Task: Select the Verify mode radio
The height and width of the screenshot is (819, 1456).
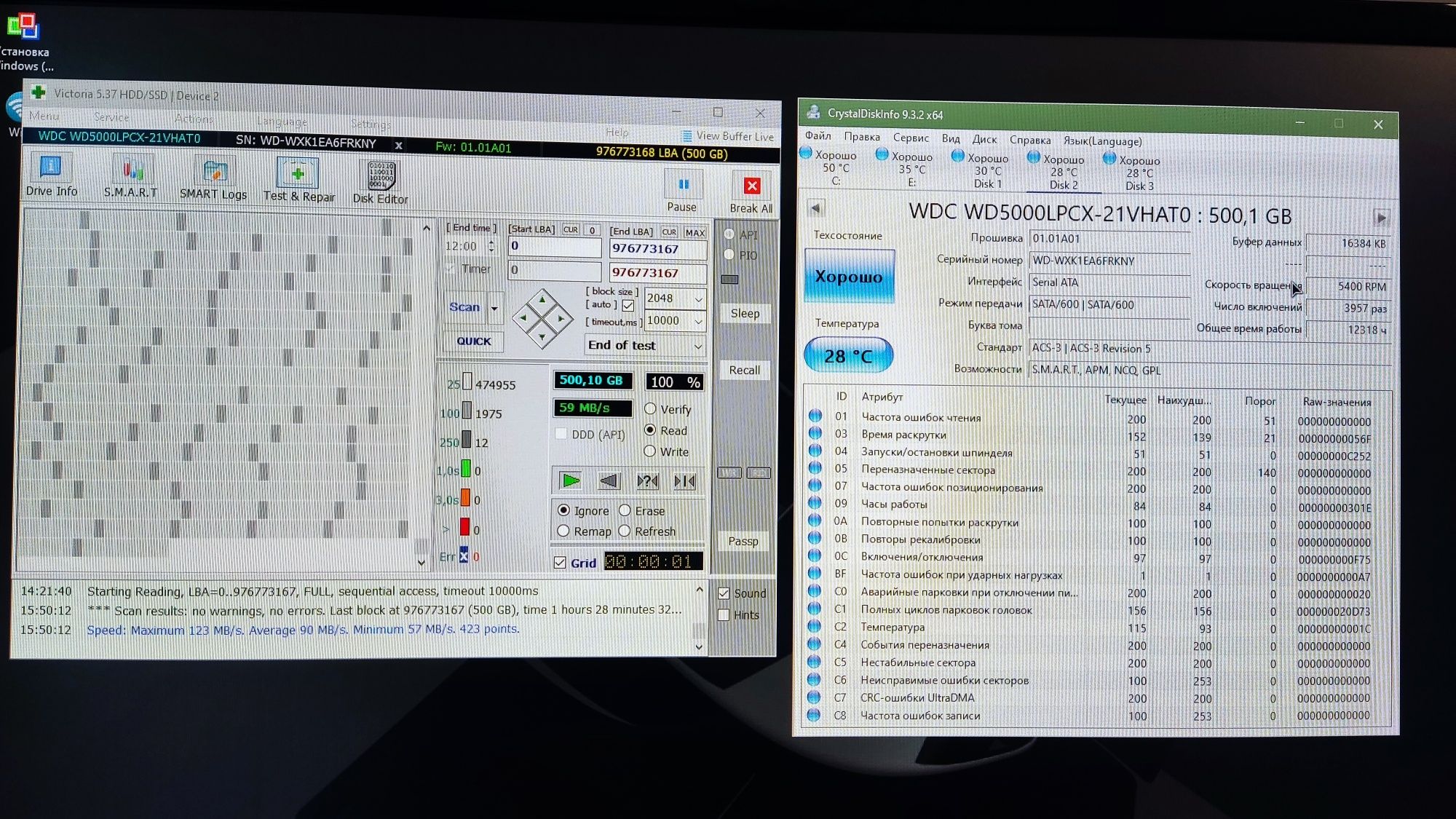Action: coord(651,408)
